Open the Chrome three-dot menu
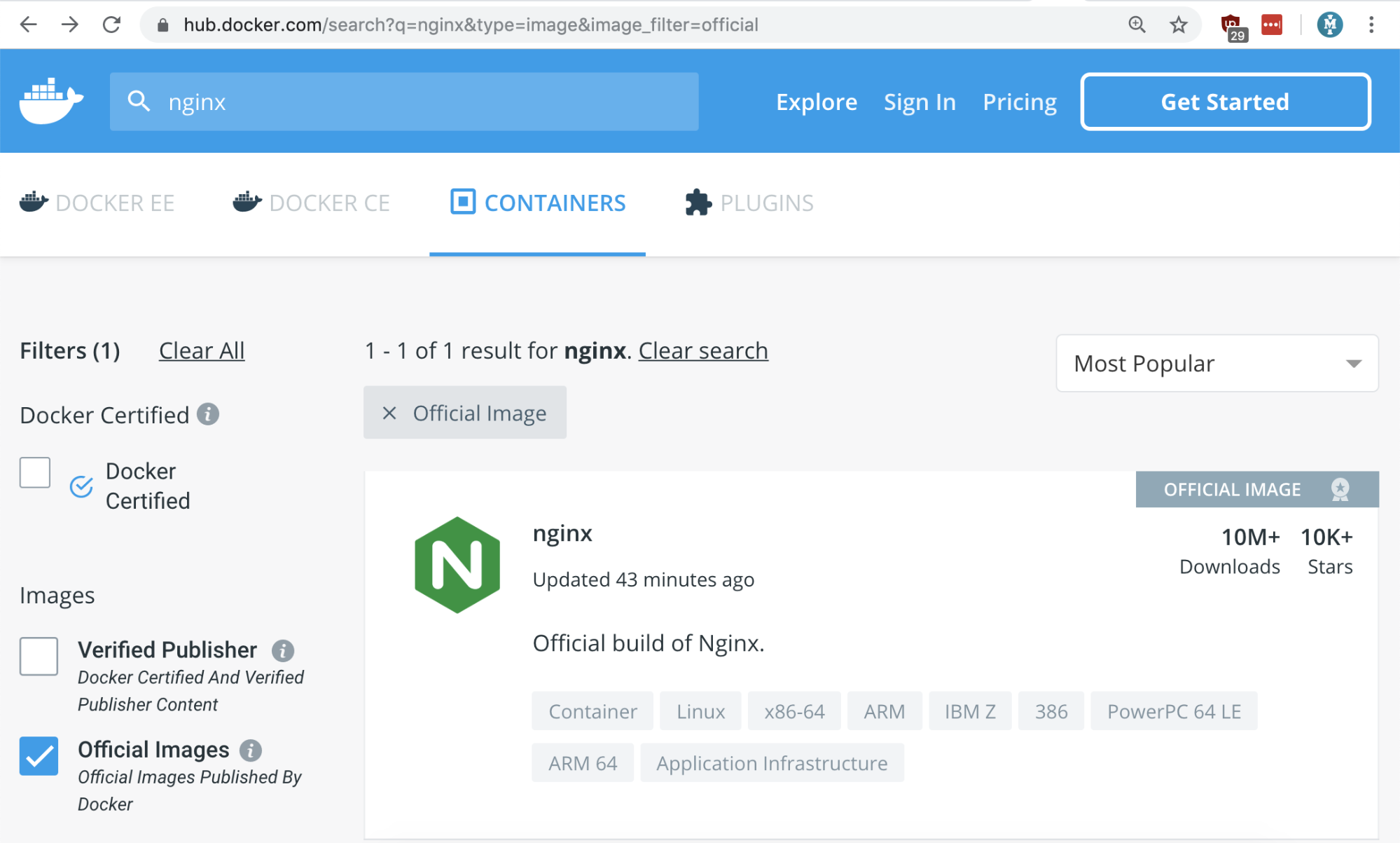This screenshot has height=843, width=1400. click(1371, 25)
